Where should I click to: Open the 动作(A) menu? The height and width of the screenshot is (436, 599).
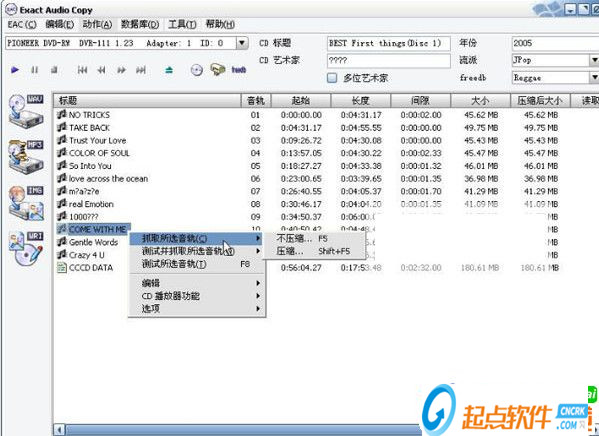tap(97, 25)
